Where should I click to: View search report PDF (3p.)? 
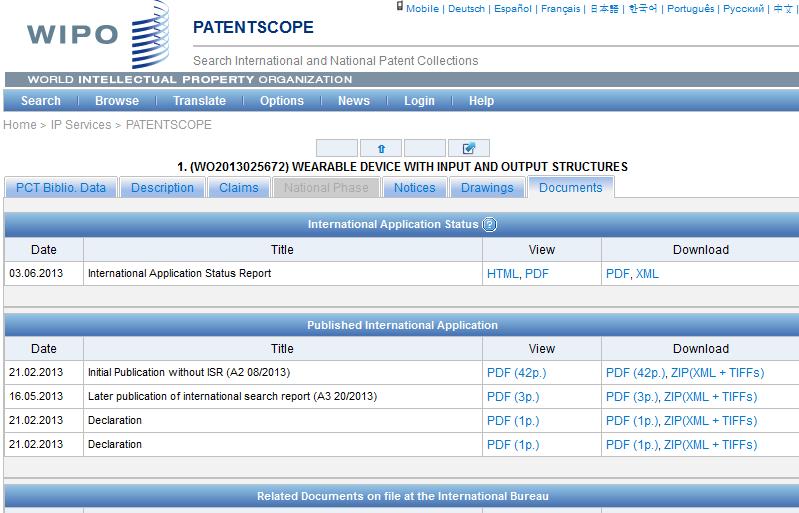[513, 397]
